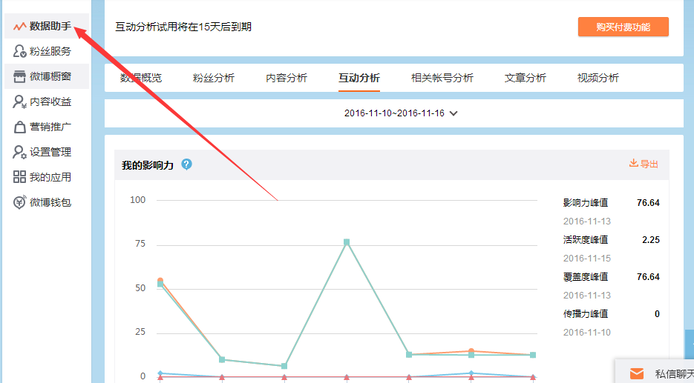The image size is (694, 383).
Task: Open 微博钱包 sidebar entry
Action: (x=47, y=202)
